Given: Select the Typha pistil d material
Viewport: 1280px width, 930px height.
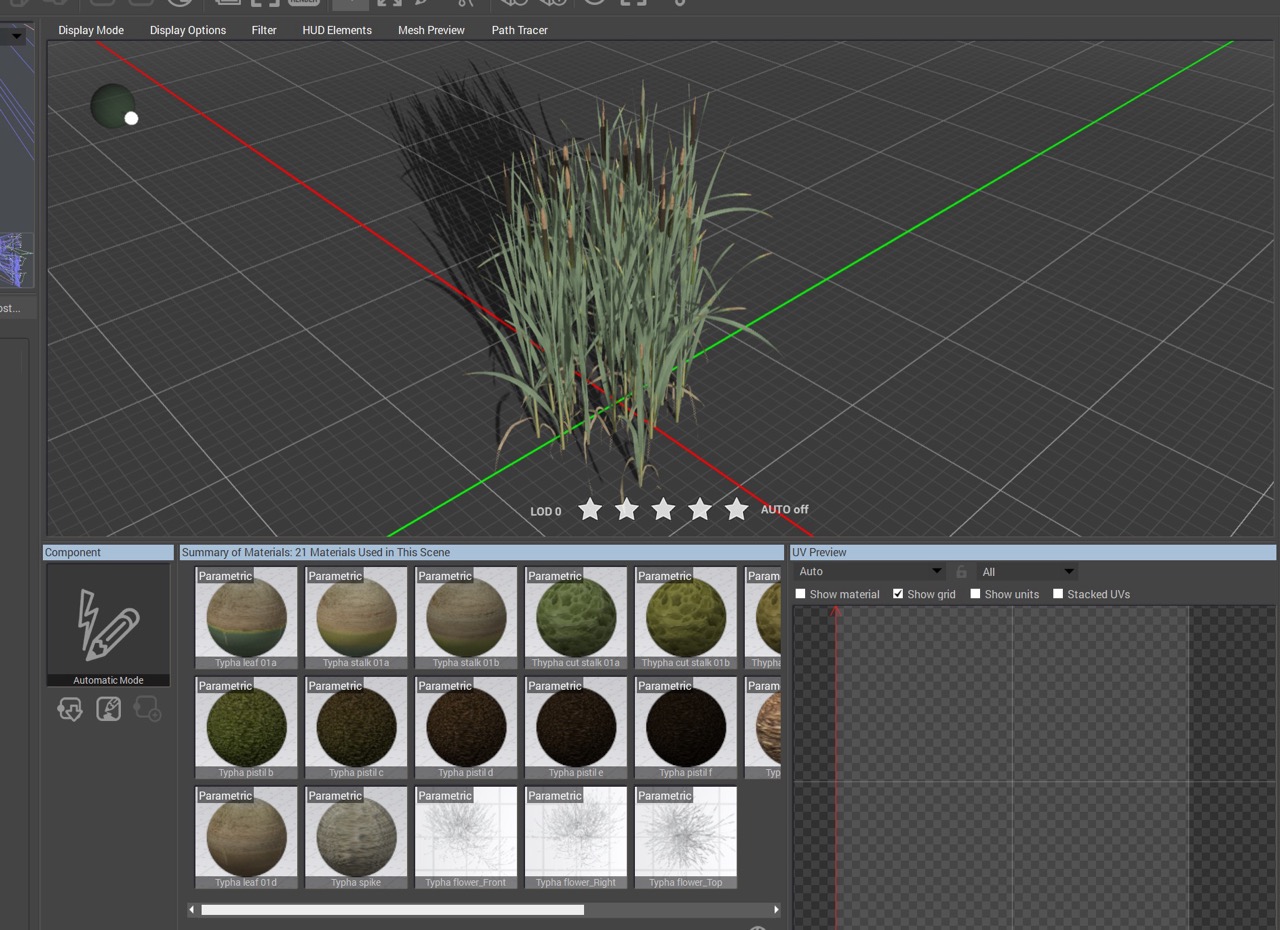Looking at the screenshot, I should click(x=466, y=728).
